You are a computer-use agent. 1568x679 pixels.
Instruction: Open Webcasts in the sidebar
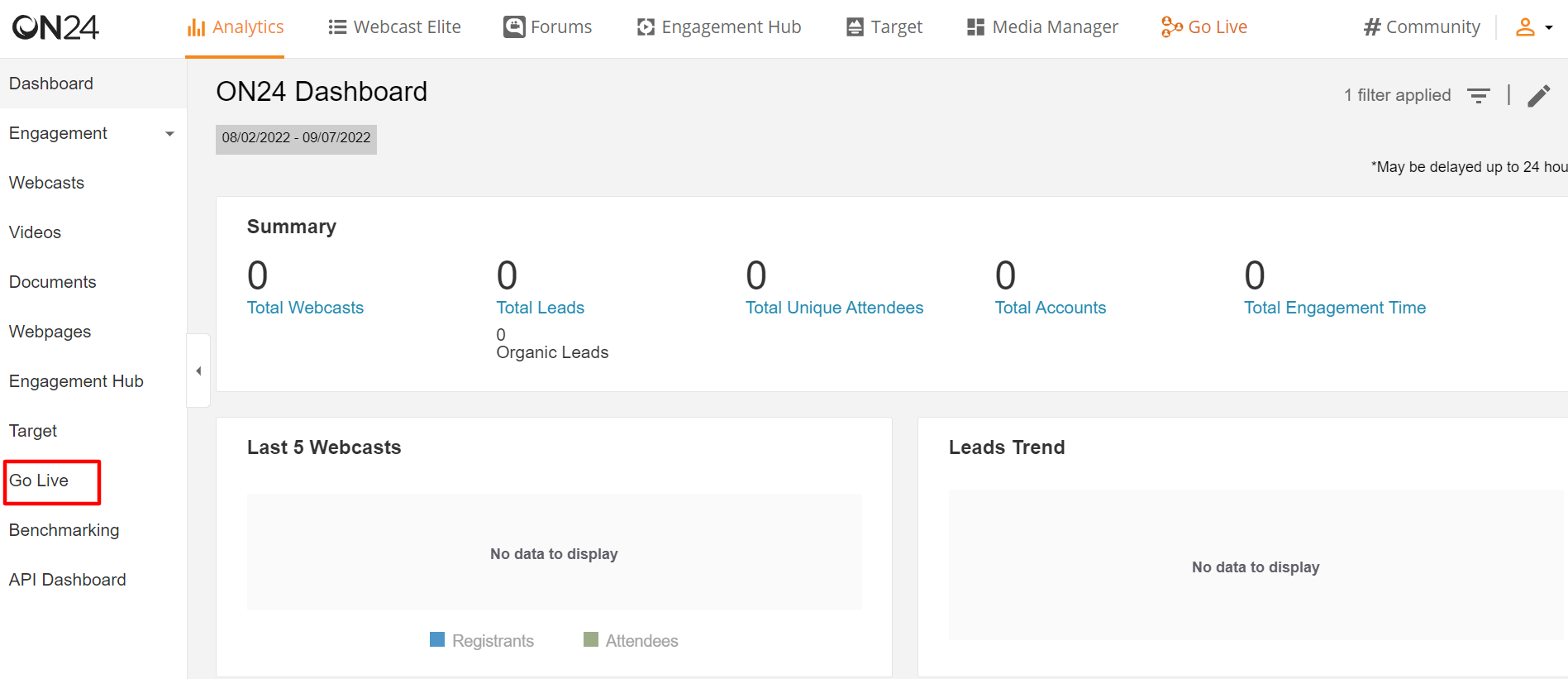point(93,183)
